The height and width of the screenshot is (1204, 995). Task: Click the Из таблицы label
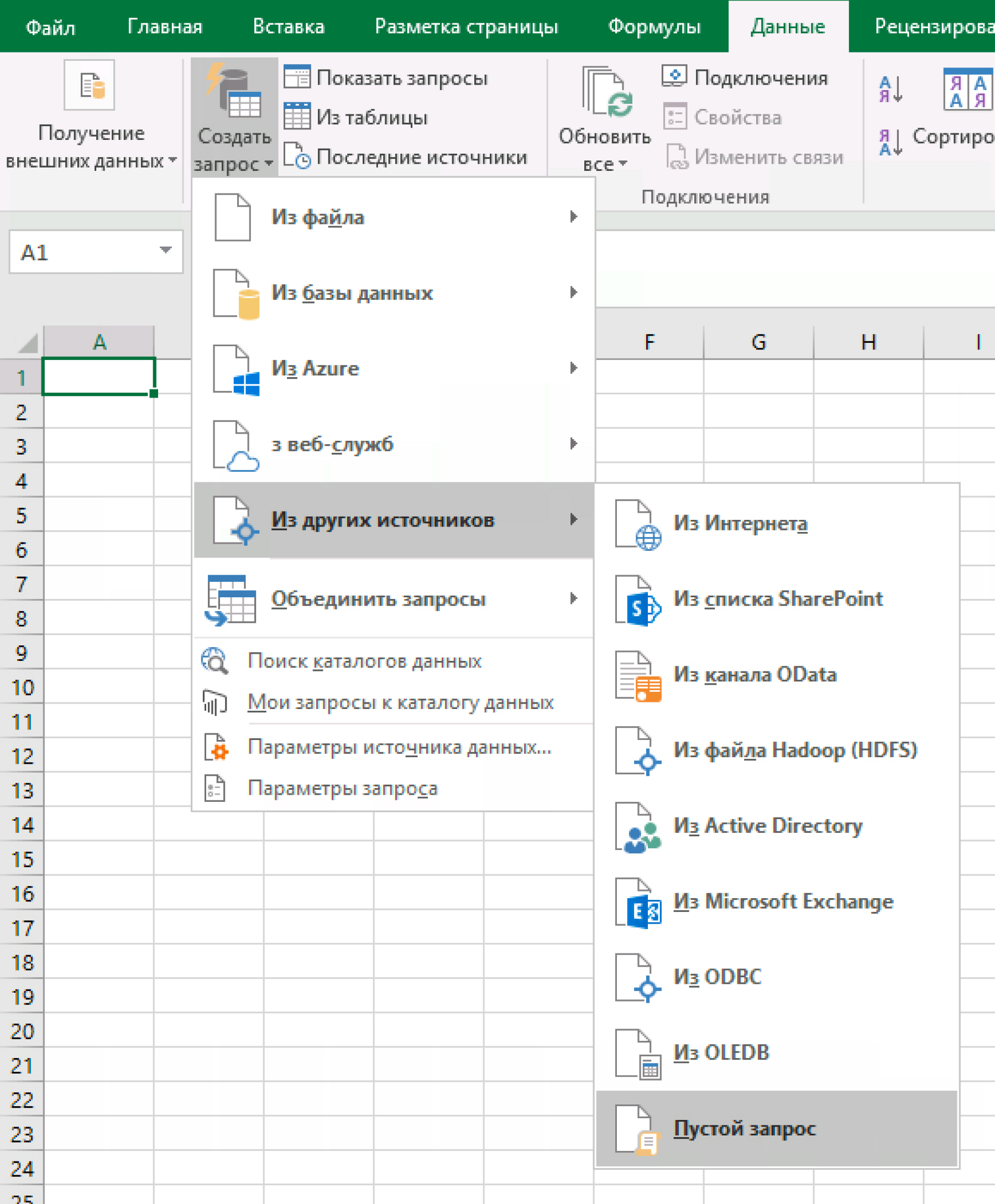[372, 117]
